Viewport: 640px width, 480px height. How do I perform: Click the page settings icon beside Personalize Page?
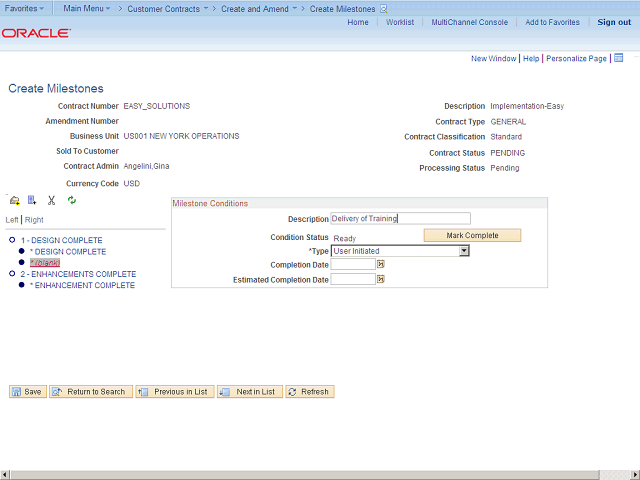(x=619, y=58)
